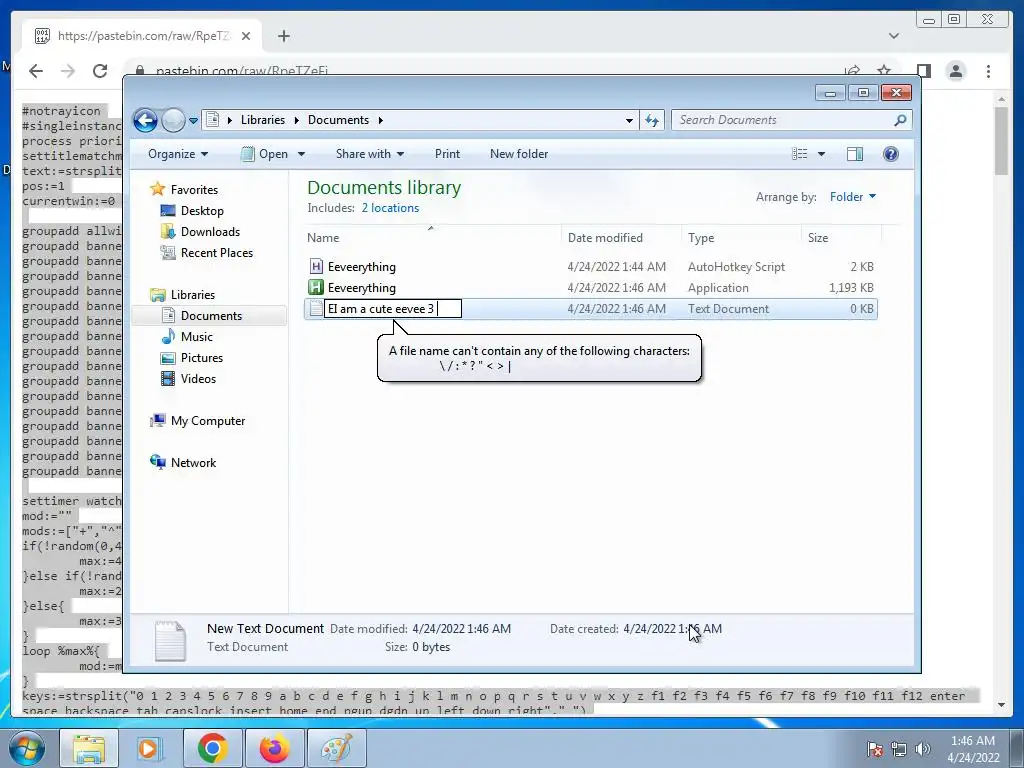Image resolution: width=1024 pixels, height=768 pixels.
Task: Click the Chrome side panel icon
Action: pos(923,71)
